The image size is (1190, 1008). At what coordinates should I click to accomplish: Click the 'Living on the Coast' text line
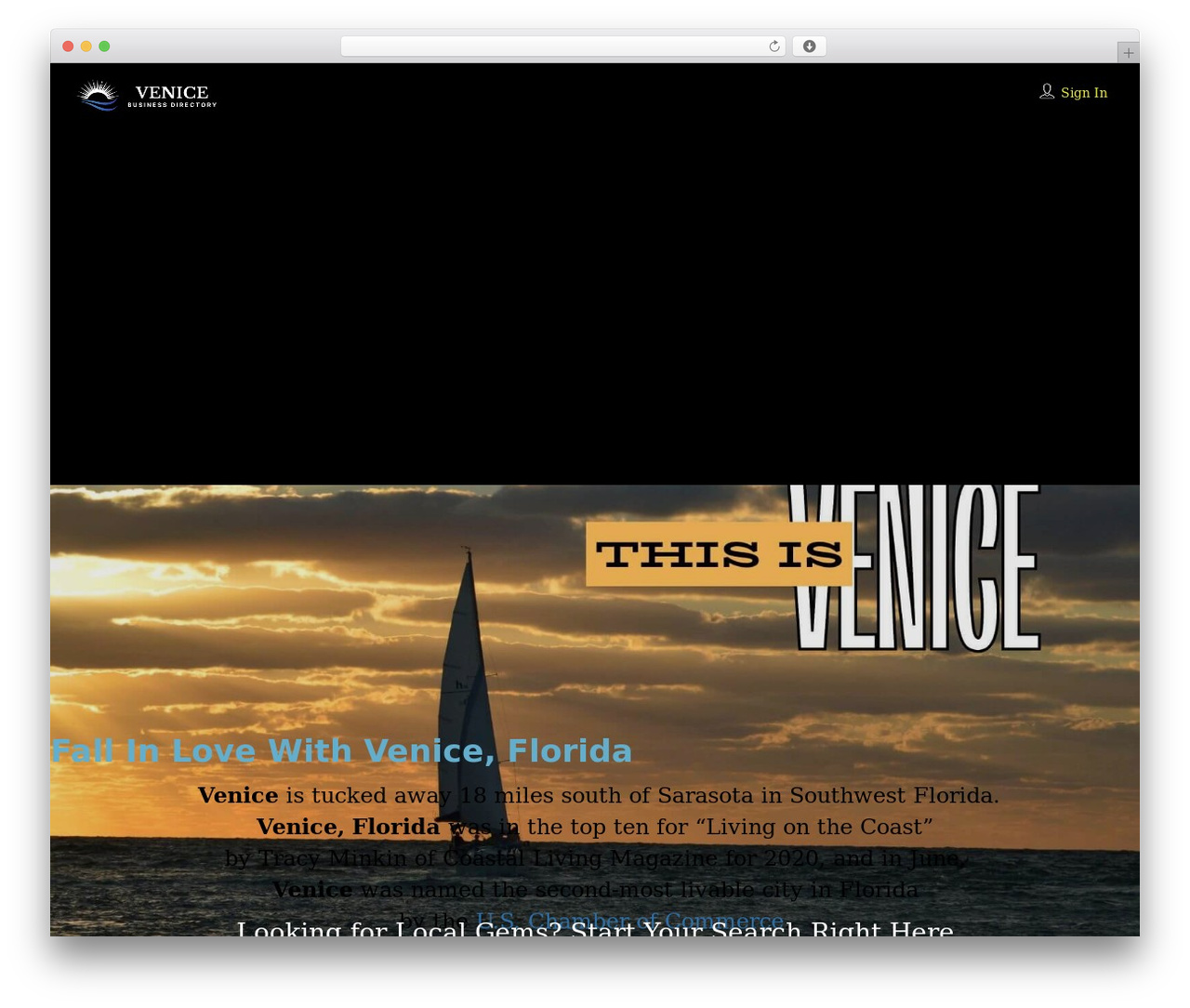coord(594,827)
